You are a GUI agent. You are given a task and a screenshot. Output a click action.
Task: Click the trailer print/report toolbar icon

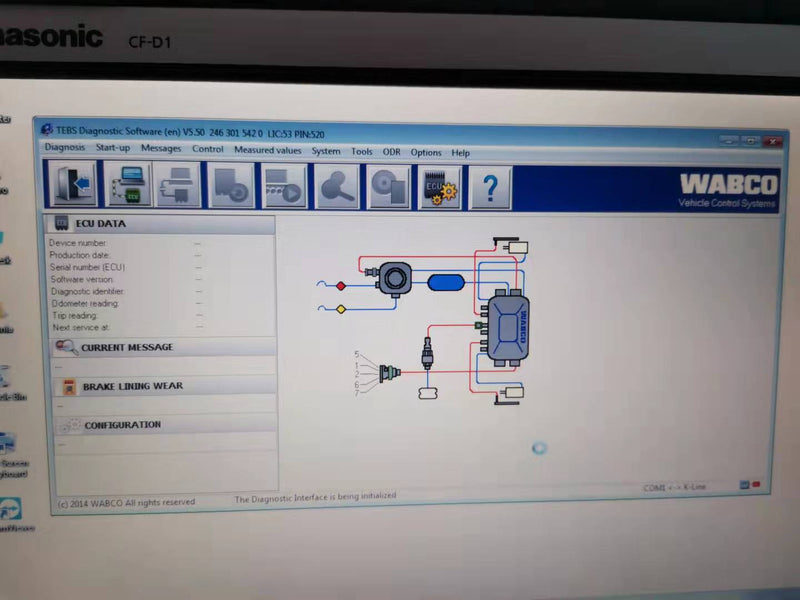(180, 185)
